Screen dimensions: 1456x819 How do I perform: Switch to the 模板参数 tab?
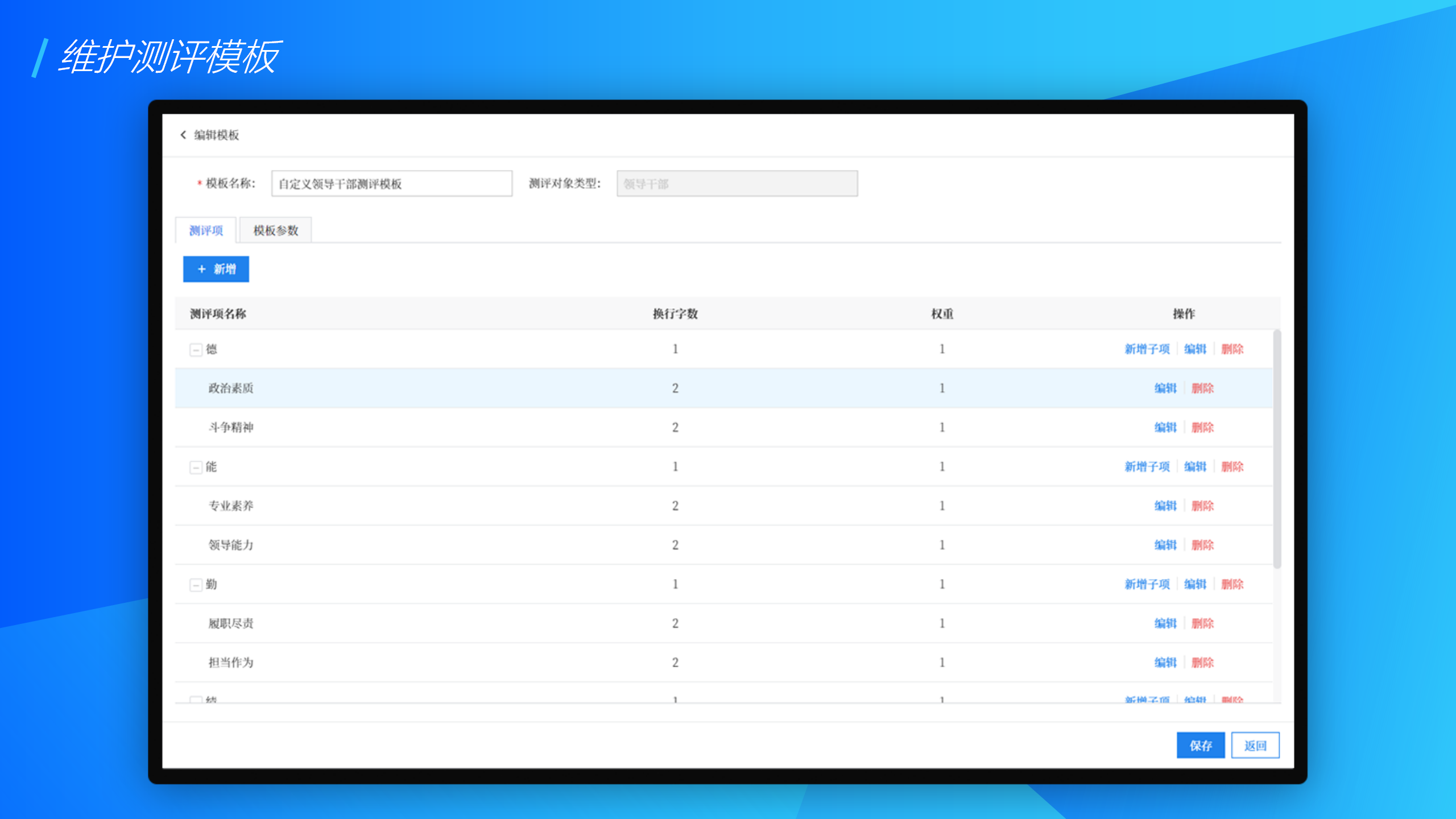point(275,230)
